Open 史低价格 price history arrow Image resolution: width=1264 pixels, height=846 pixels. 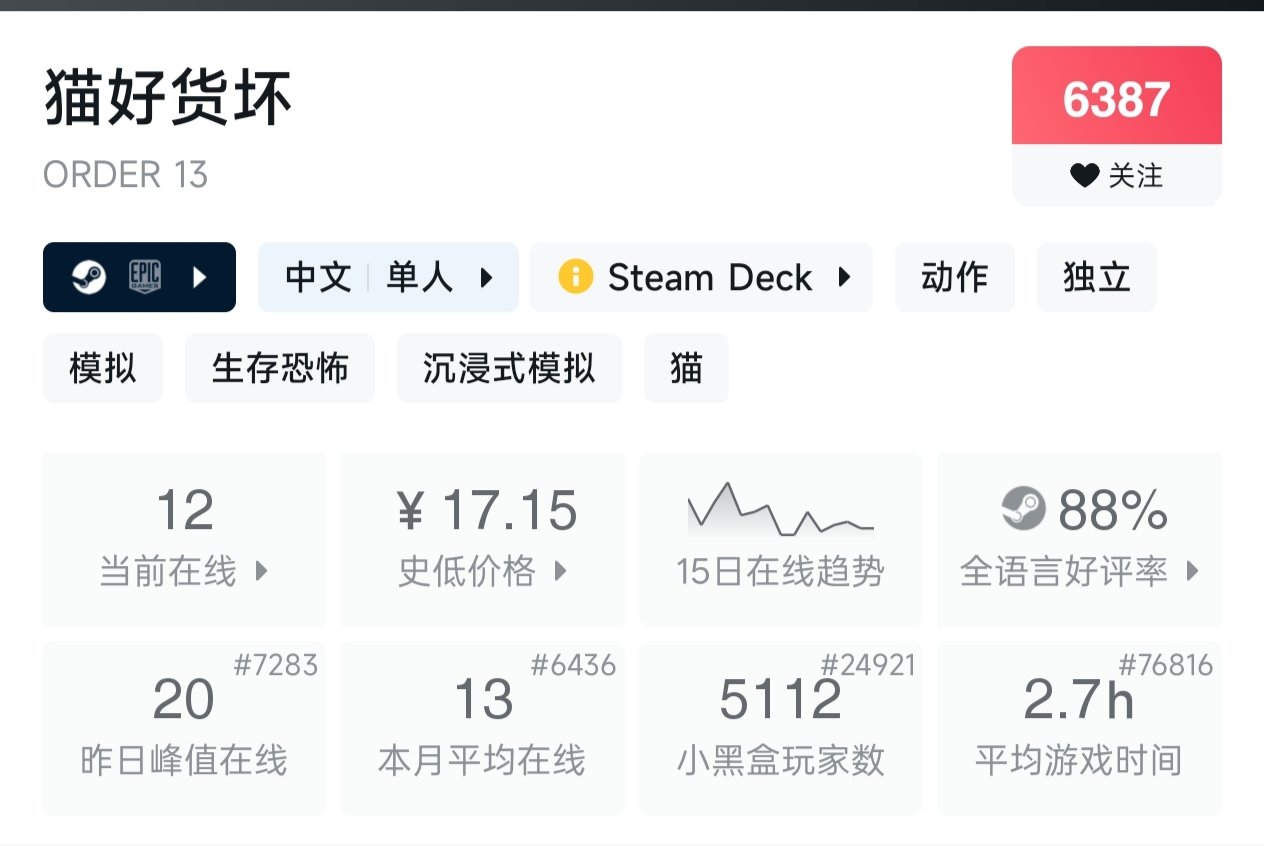point(560,571)
